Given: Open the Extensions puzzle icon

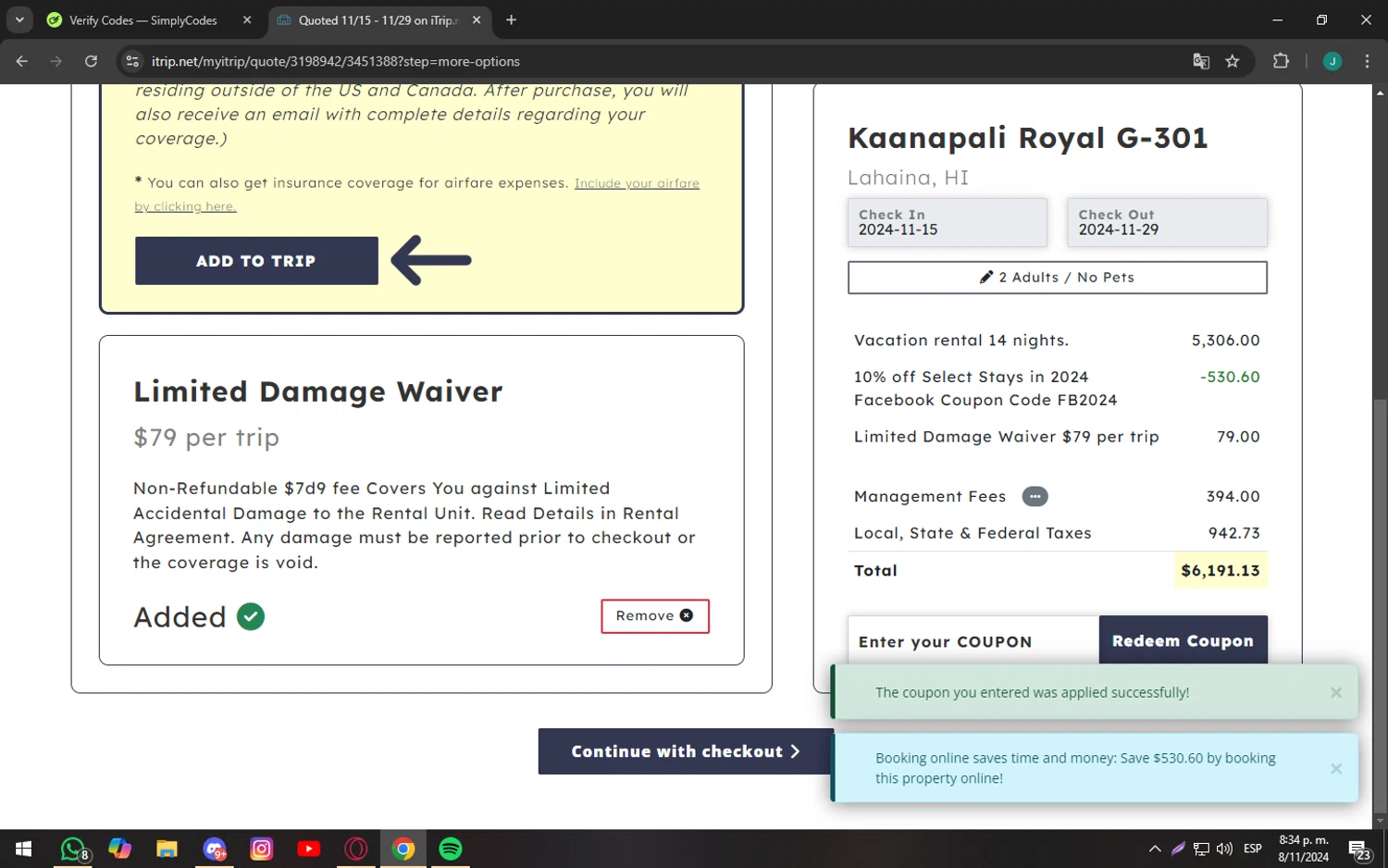Looking at the screenshot, I should click(1281, 61).
